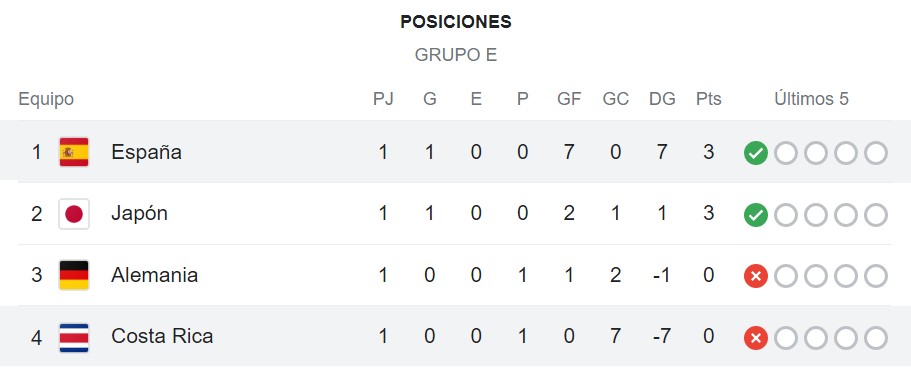Click the Últimos 5 column header
This screenshot has height=368, width=911.
[x=812, y=99]
